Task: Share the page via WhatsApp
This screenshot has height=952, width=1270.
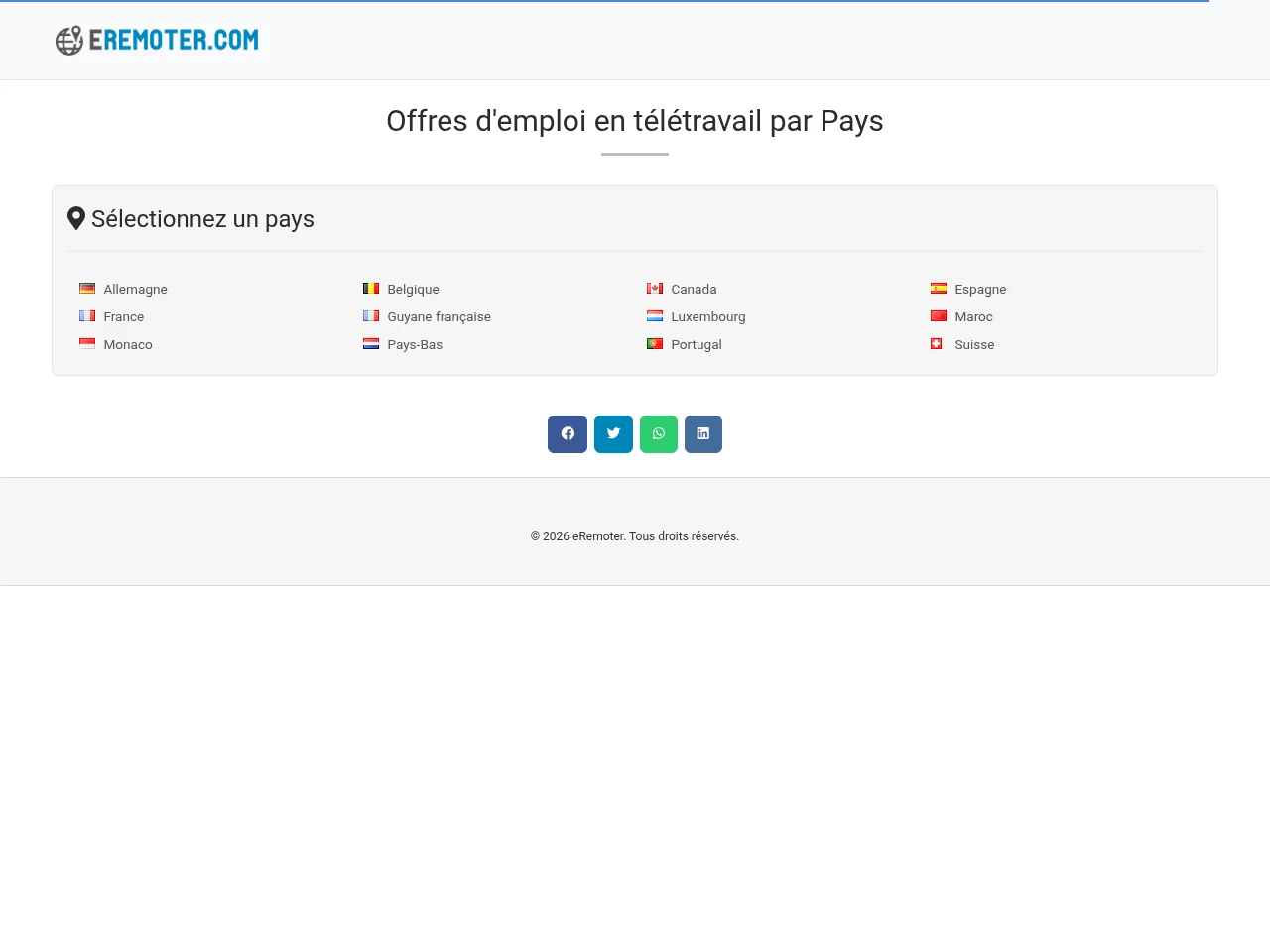Action: tap(659, 434)
